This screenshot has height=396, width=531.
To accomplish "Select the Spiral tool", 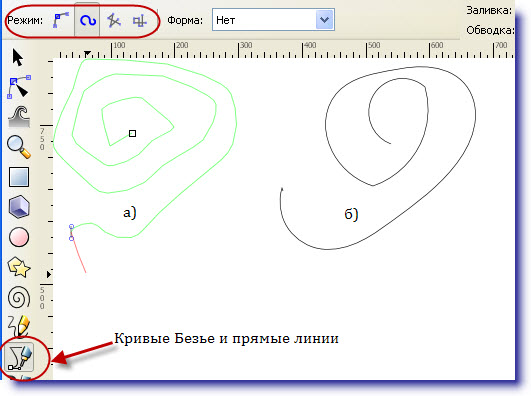I will 19,297.
